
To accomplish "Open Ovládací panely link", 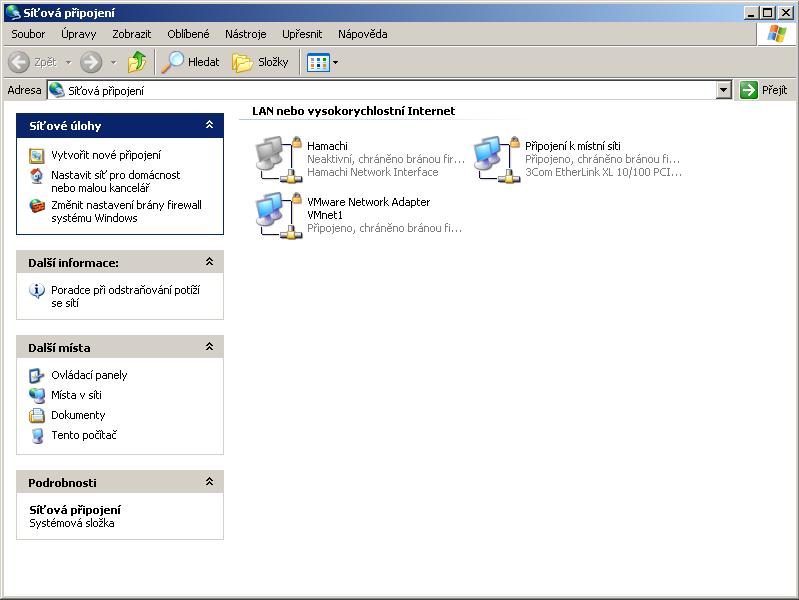I will [89, 375].
